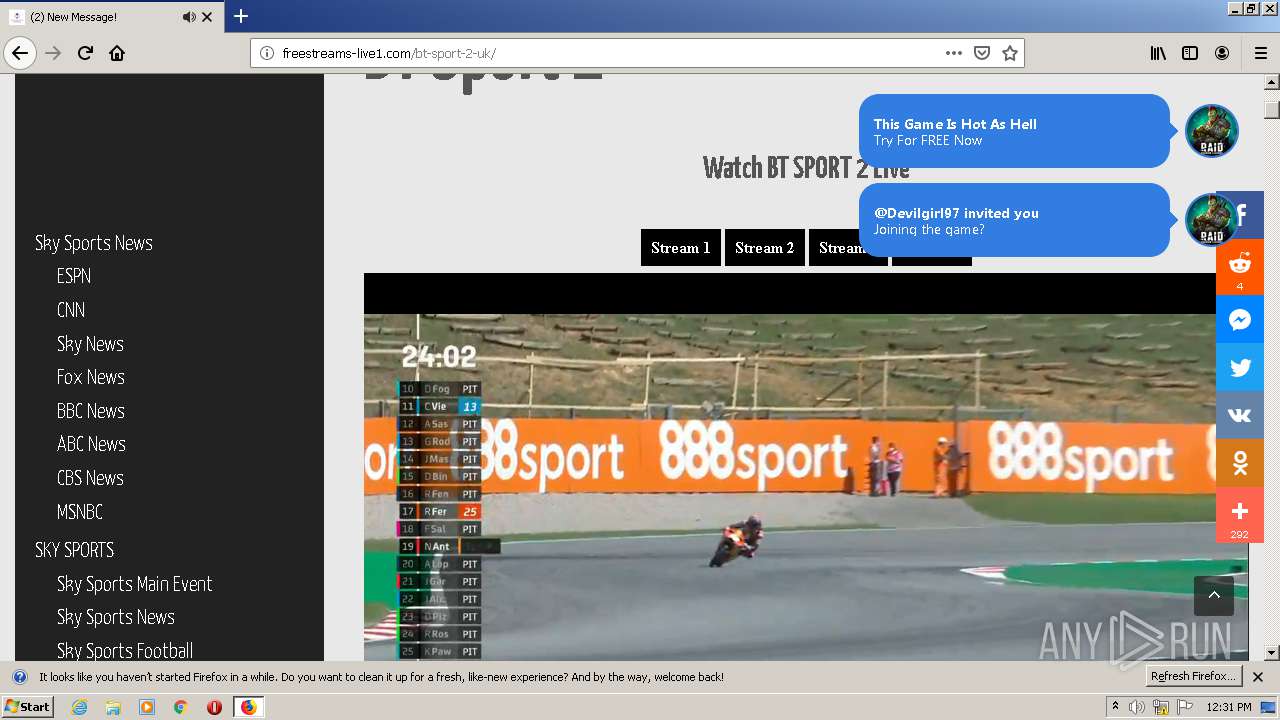Image resolution: width=1280 pixels, height=720 pixels.
Task: Open volume icon in system tray
Action: pos(1137,707)
